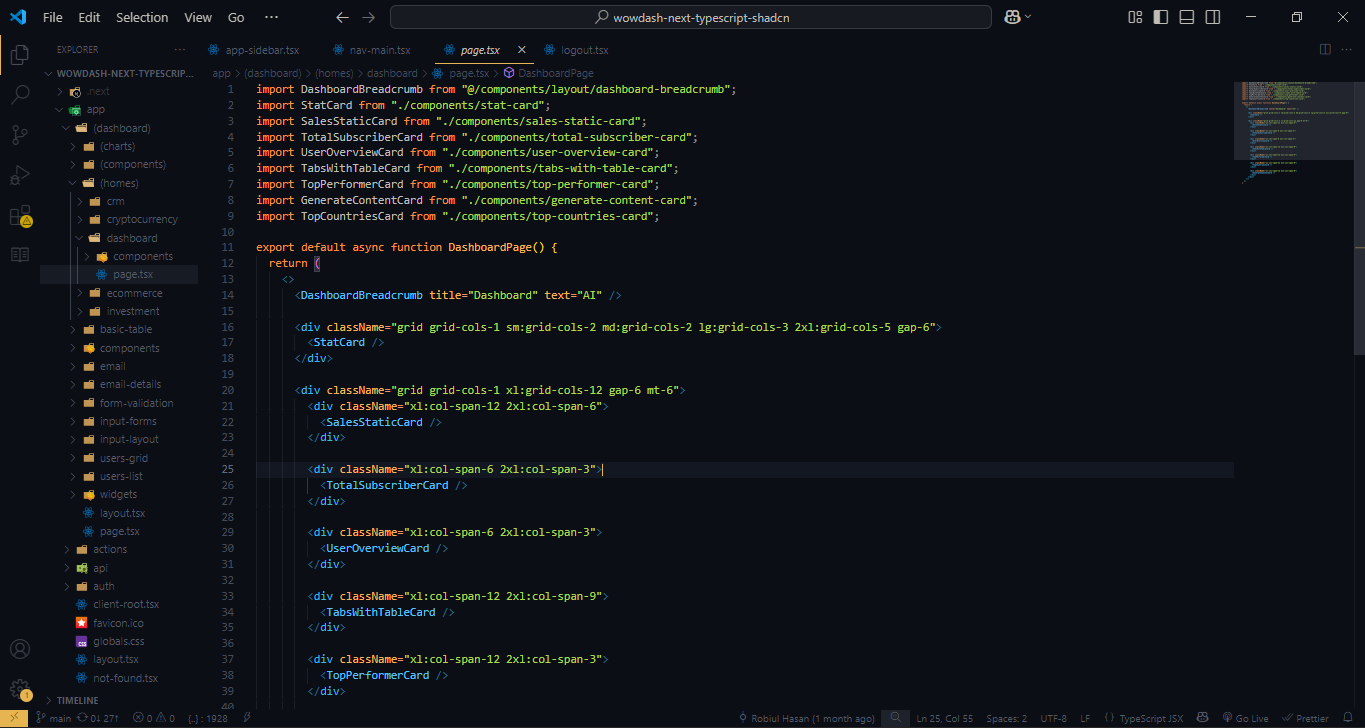Open the Search view in the activity bar
This screenshot has height=728, width=1365.
pos(19,95)
